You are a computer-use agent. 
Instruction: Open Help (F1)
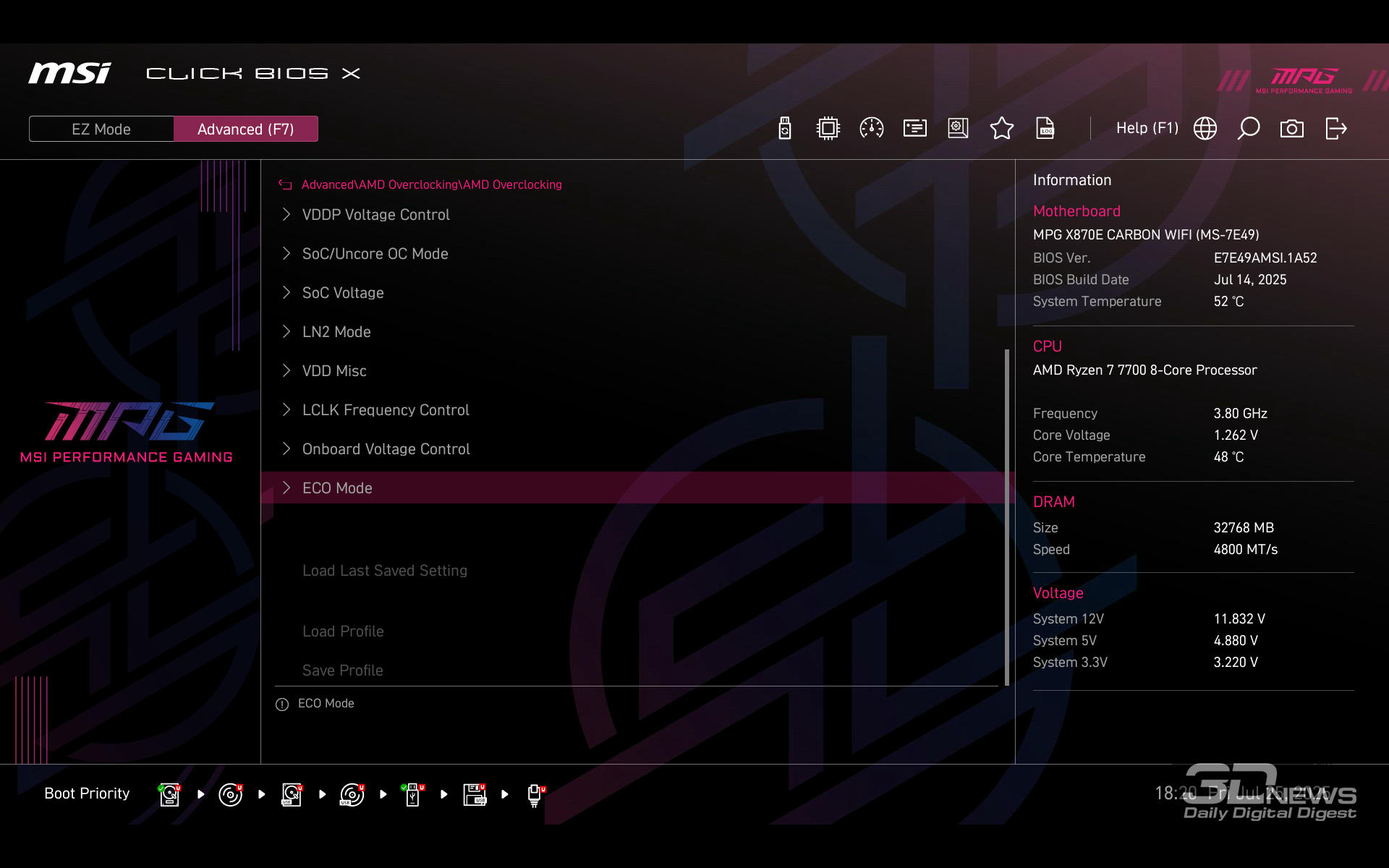click(1147, 128)
